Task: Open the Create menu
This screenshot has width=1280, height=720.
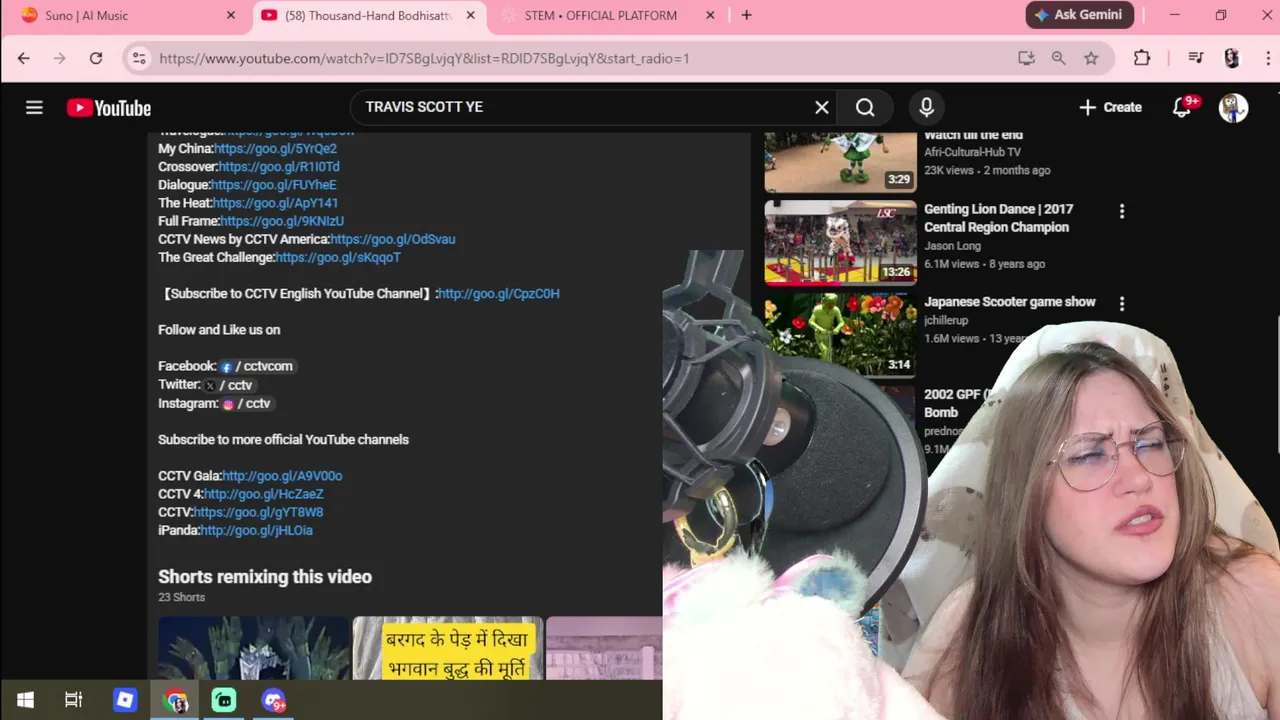Action: (1110, 107)
